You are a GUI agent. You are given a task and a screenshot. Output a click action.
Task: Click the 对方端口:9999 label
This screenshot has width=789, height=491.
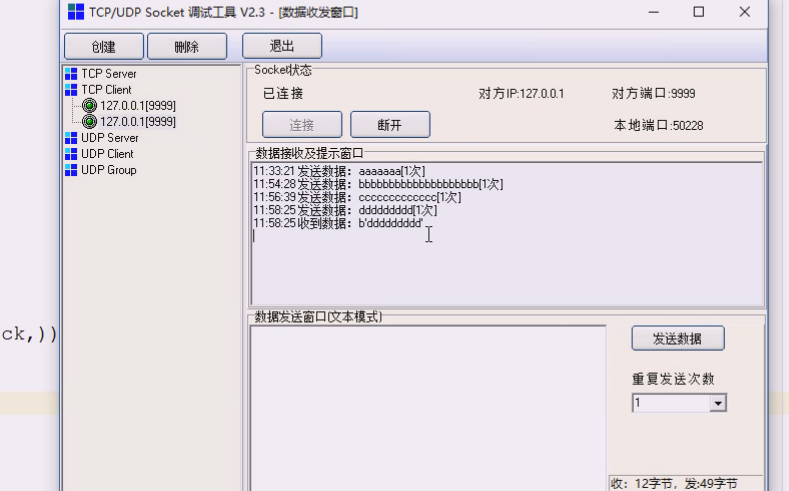(x=654, y=94)
